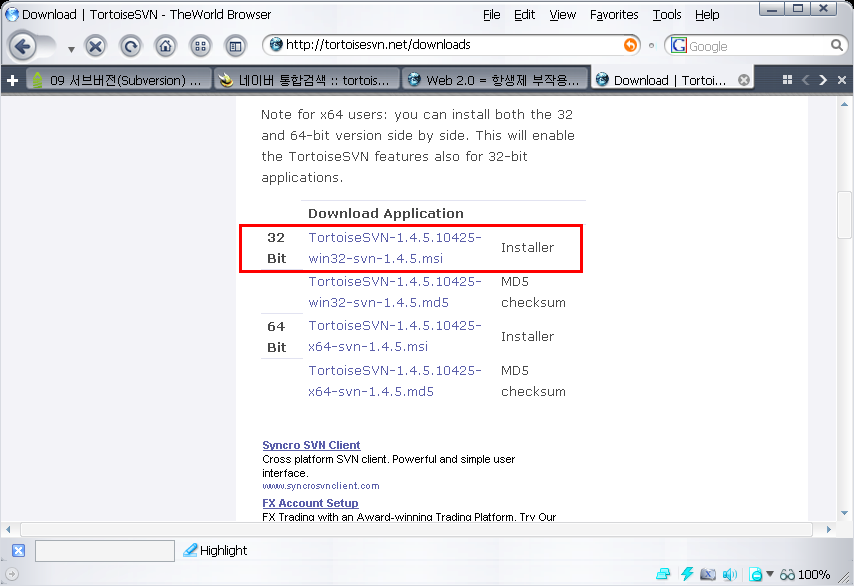Switch to the Web 2.0 tab

(496, 80)
